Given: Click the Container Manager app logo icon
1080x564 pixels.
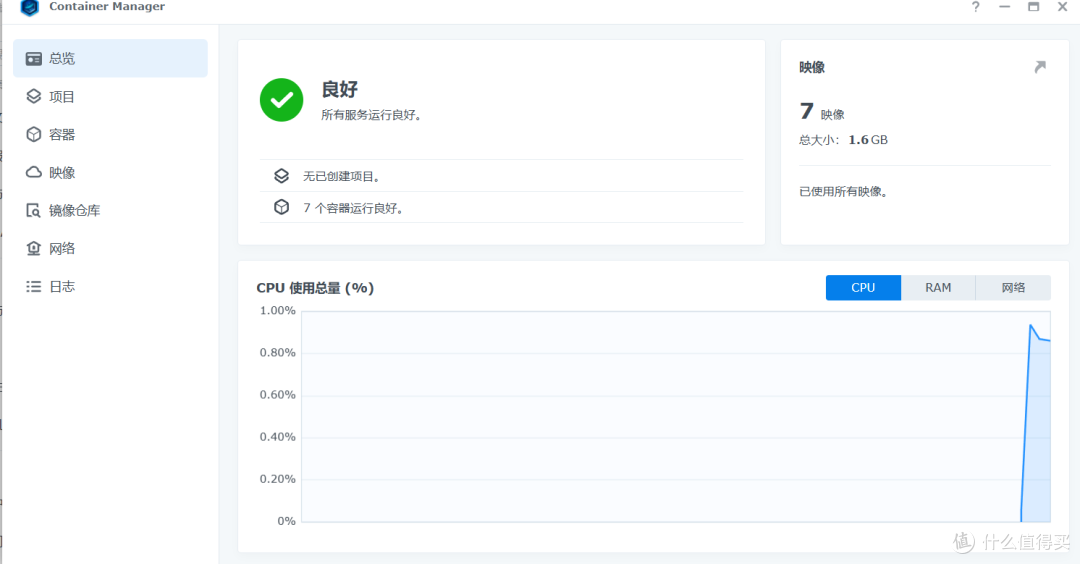Looking at the screenshot, I should click(30, 7).
